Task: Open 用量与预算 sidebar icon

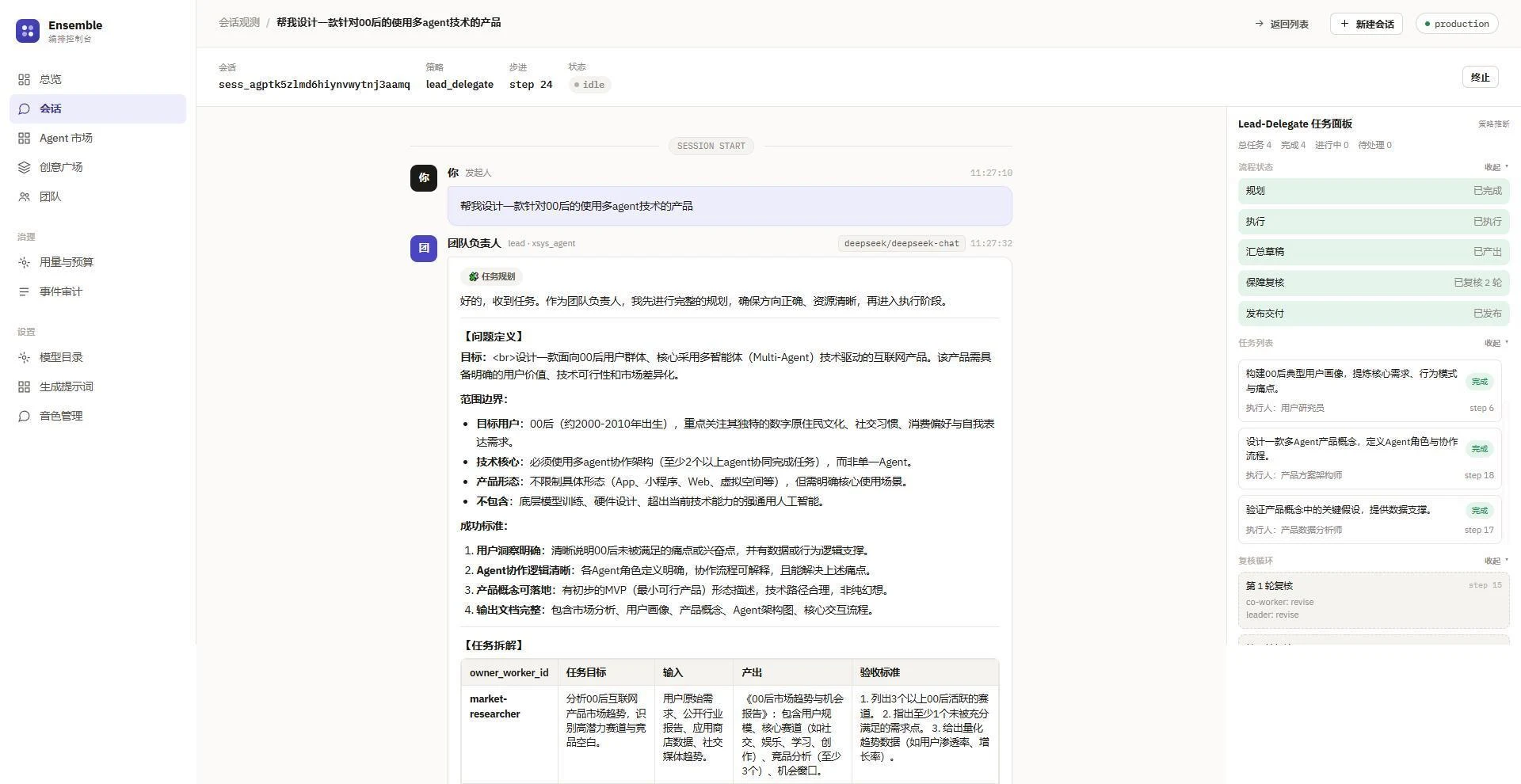Action: [x=24, y=262]
